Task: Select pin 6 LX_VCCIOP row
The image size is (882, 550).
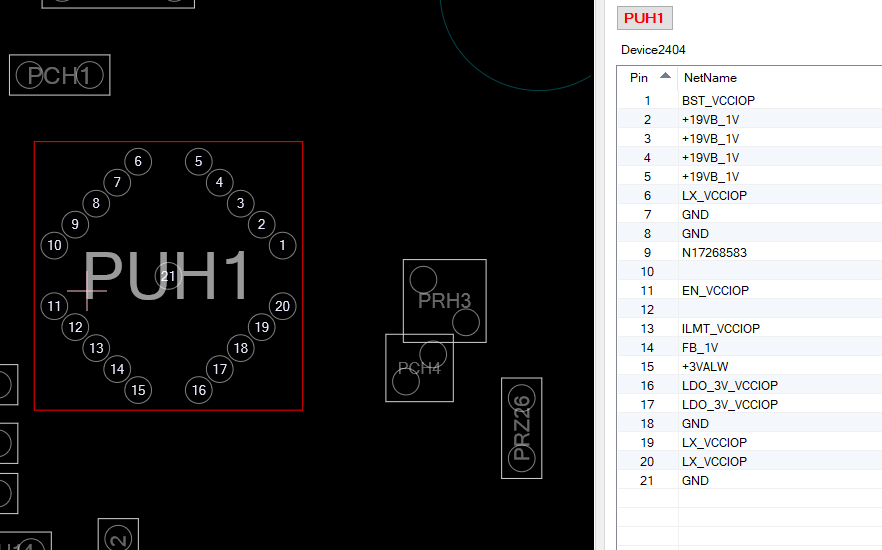Action: (750, 196)
